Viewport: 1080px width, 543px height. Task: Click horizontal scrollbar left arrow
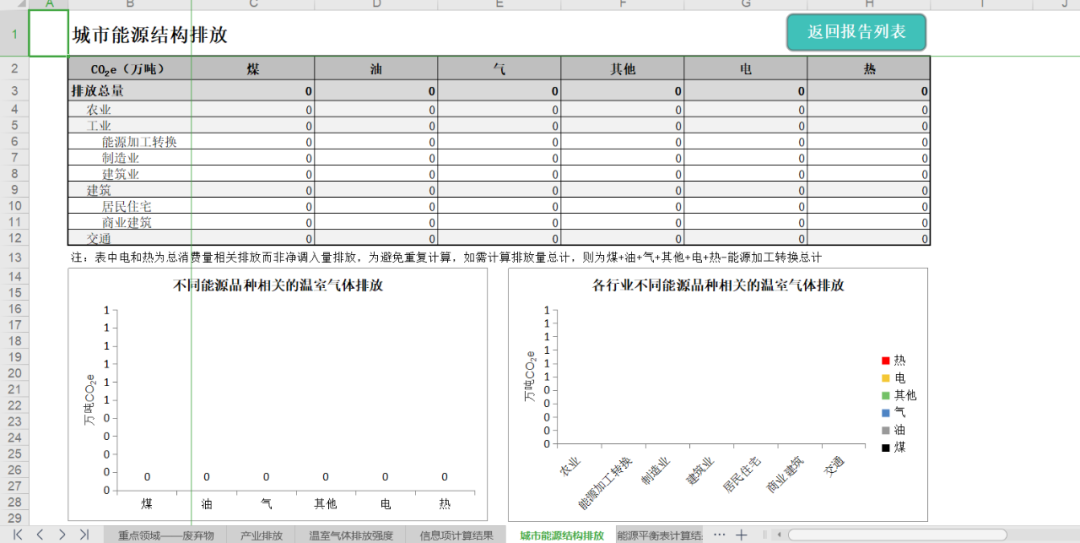coord(778,535)
